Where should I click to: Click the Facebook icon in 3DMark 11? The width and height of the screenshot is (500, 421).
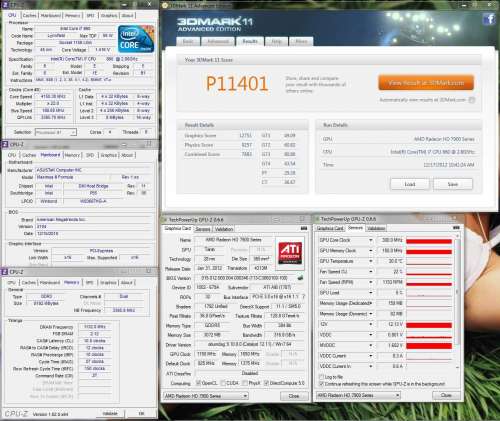click(489, 19)
